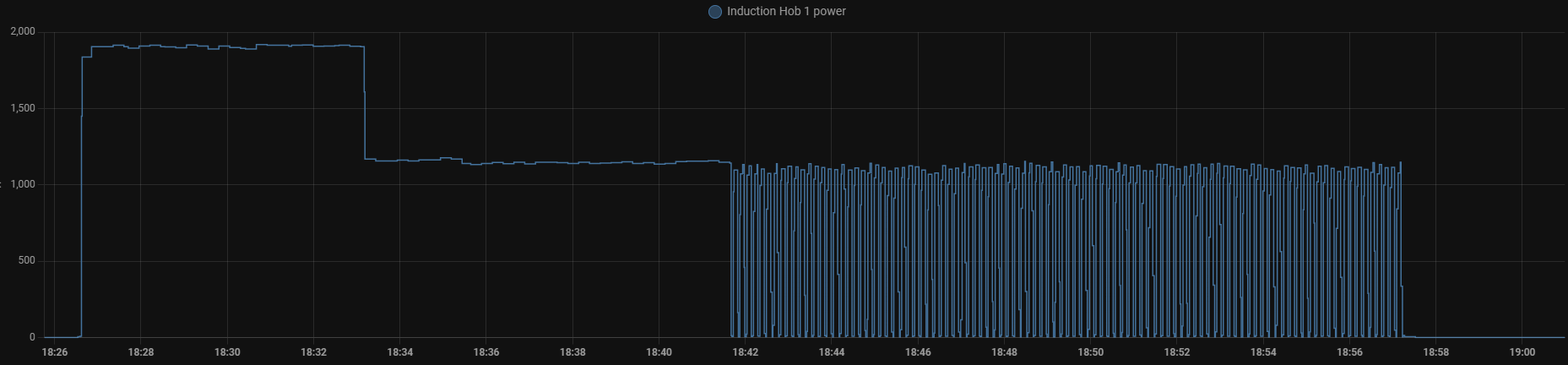
Task: Click the 0 y-axis label
Action: click(33, 337)
